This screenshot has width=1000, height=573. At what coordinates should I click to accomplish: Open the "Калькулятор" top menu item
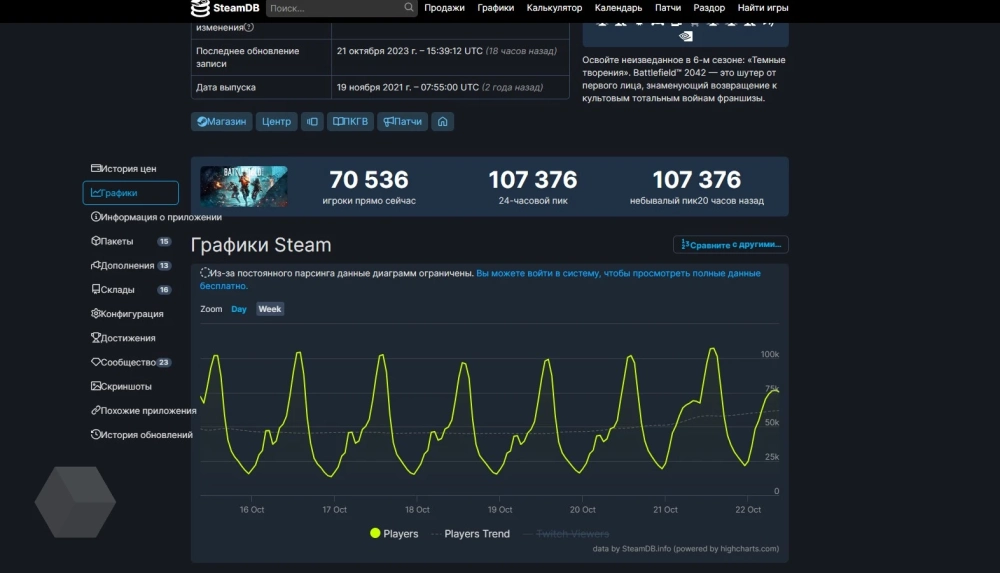pyautogui.click(x=554, y=8)
